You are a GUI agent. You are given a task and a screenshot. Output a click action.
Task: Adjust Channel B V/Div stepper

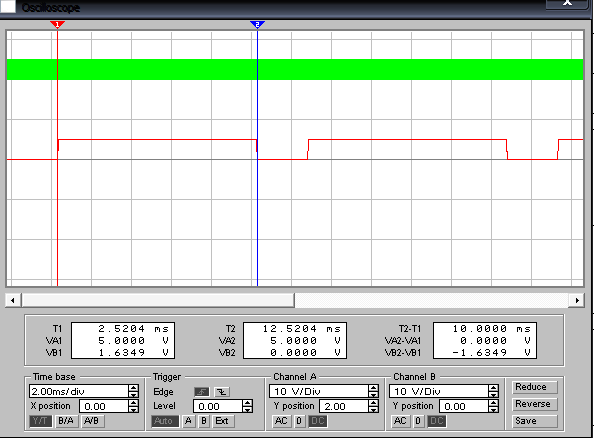tap(493, 391)
